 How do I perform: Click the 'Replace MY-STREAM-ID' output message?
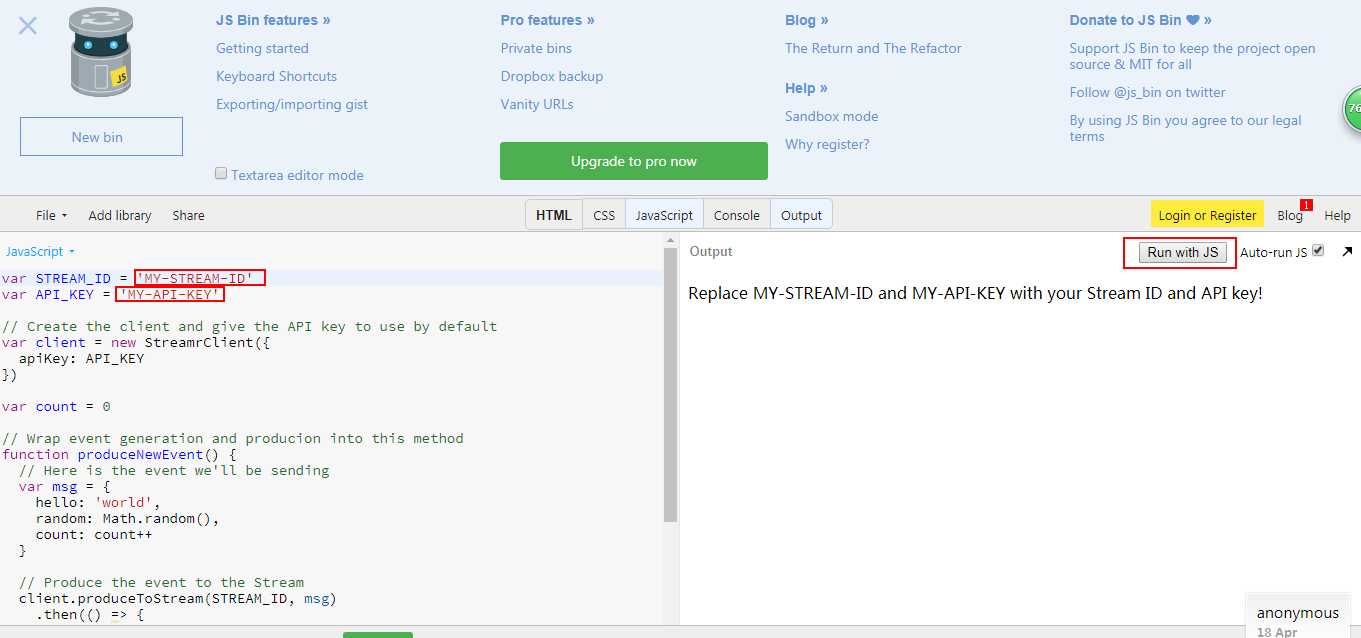[x=975, y=293]
